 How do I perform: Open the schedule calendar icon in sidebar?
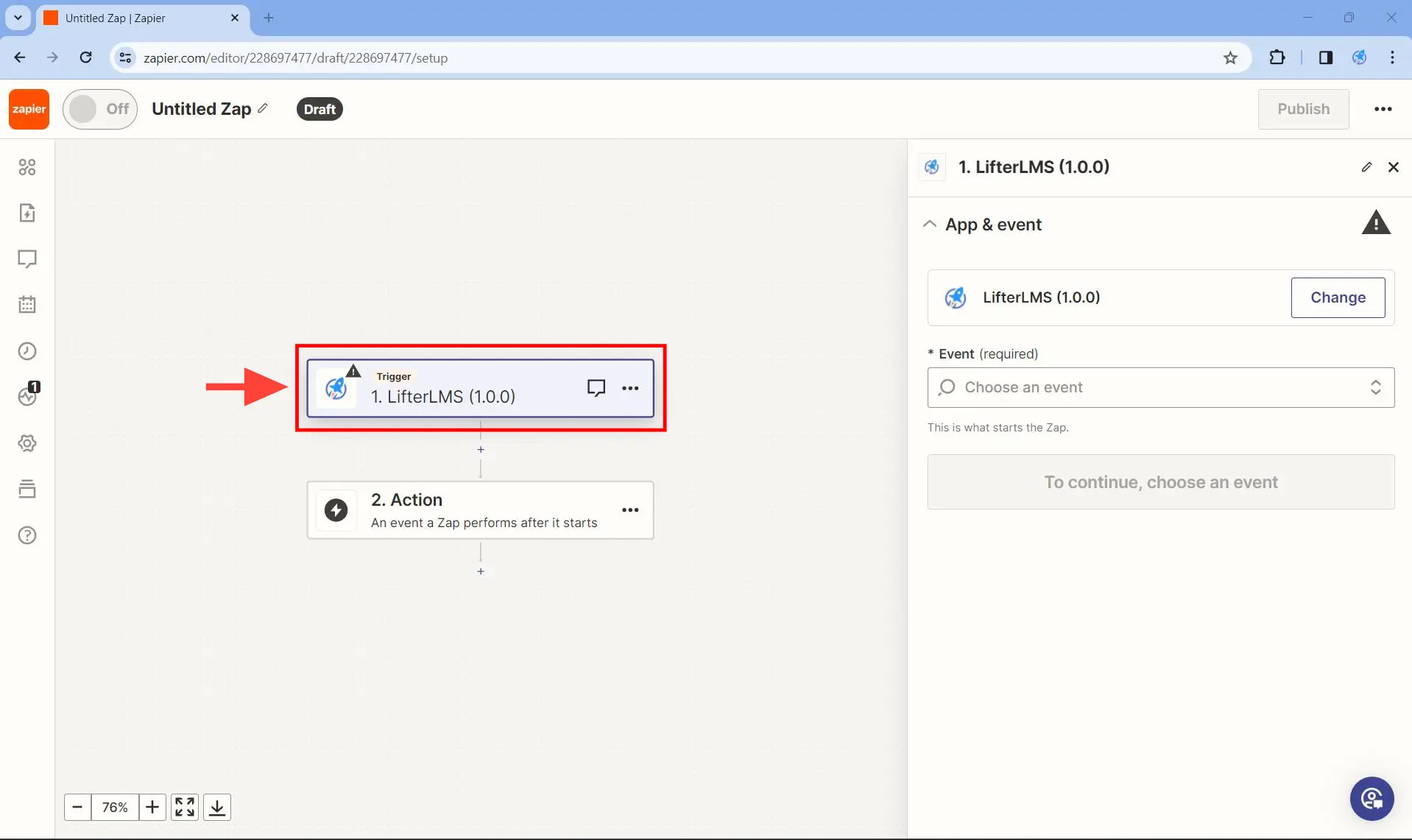(27, 305)
